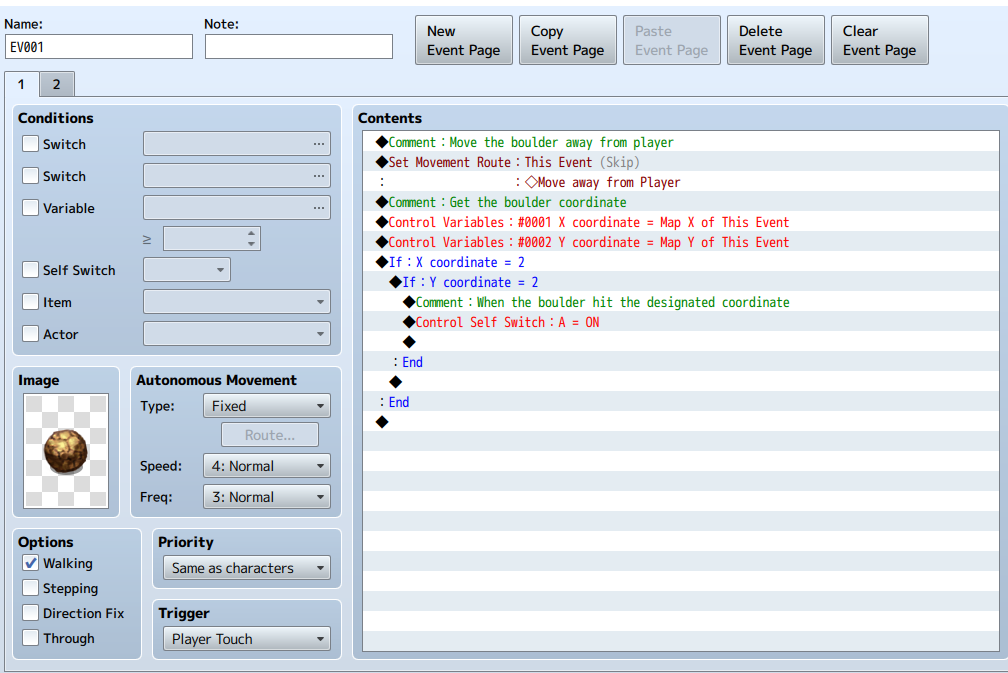Click the boulder image thumbnail
Image resolution: width=1008 pixels, height=673 pixels.
[x=66, y=451]
